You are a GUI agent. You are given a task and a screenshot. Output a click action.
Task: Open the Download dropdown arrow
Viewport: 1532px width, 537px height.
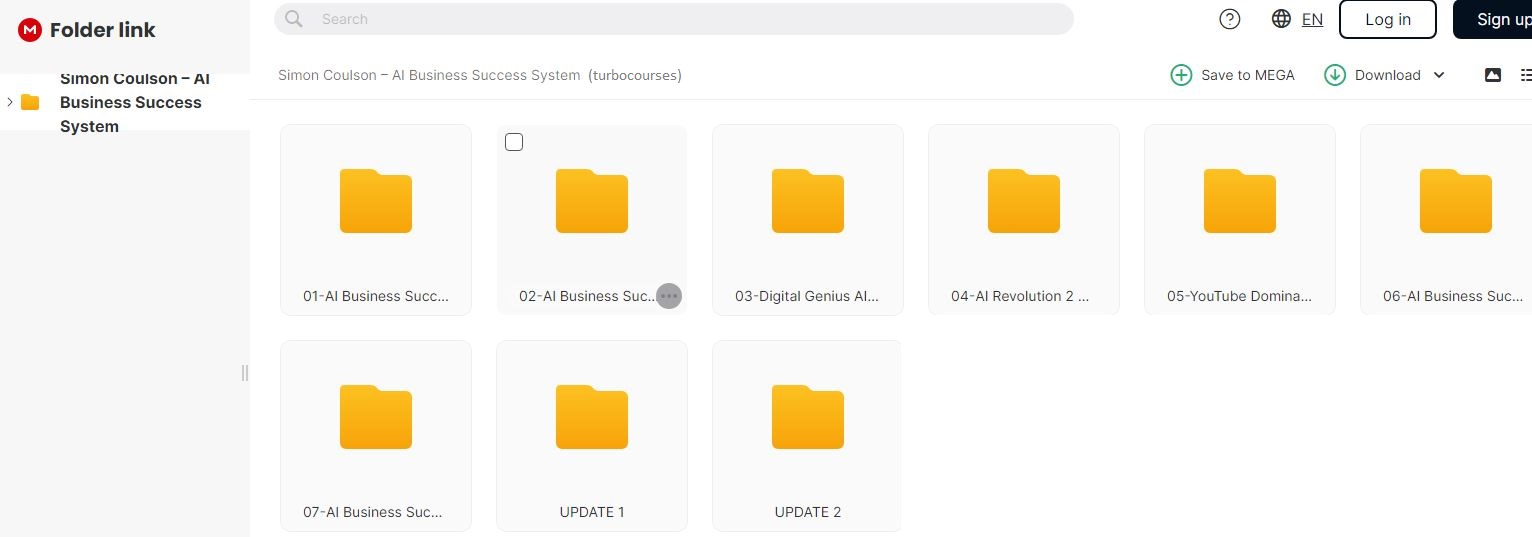[1439, 75]
